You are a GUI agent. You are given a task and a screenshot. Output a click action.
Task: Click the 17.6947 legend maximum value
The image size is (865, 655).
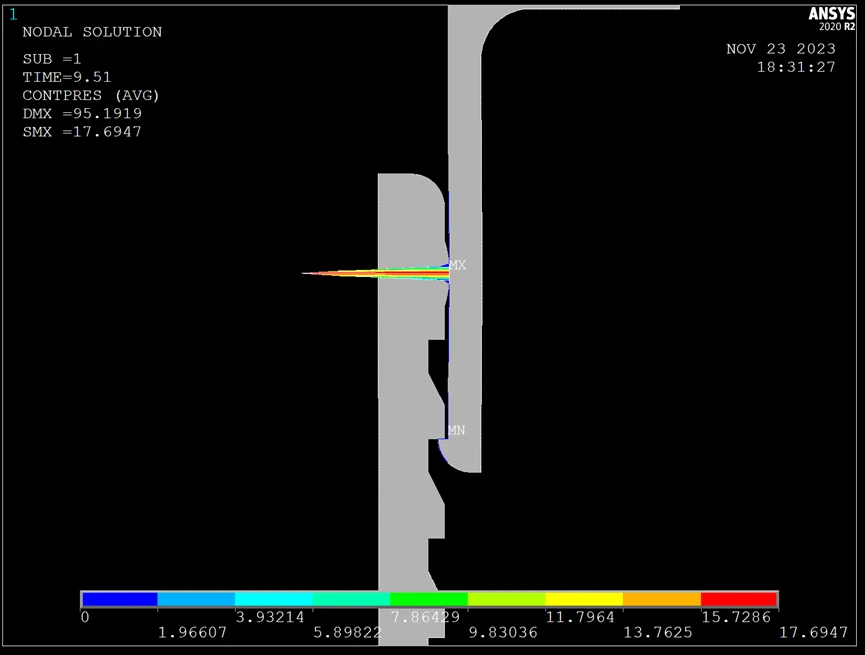click(815, 633)
